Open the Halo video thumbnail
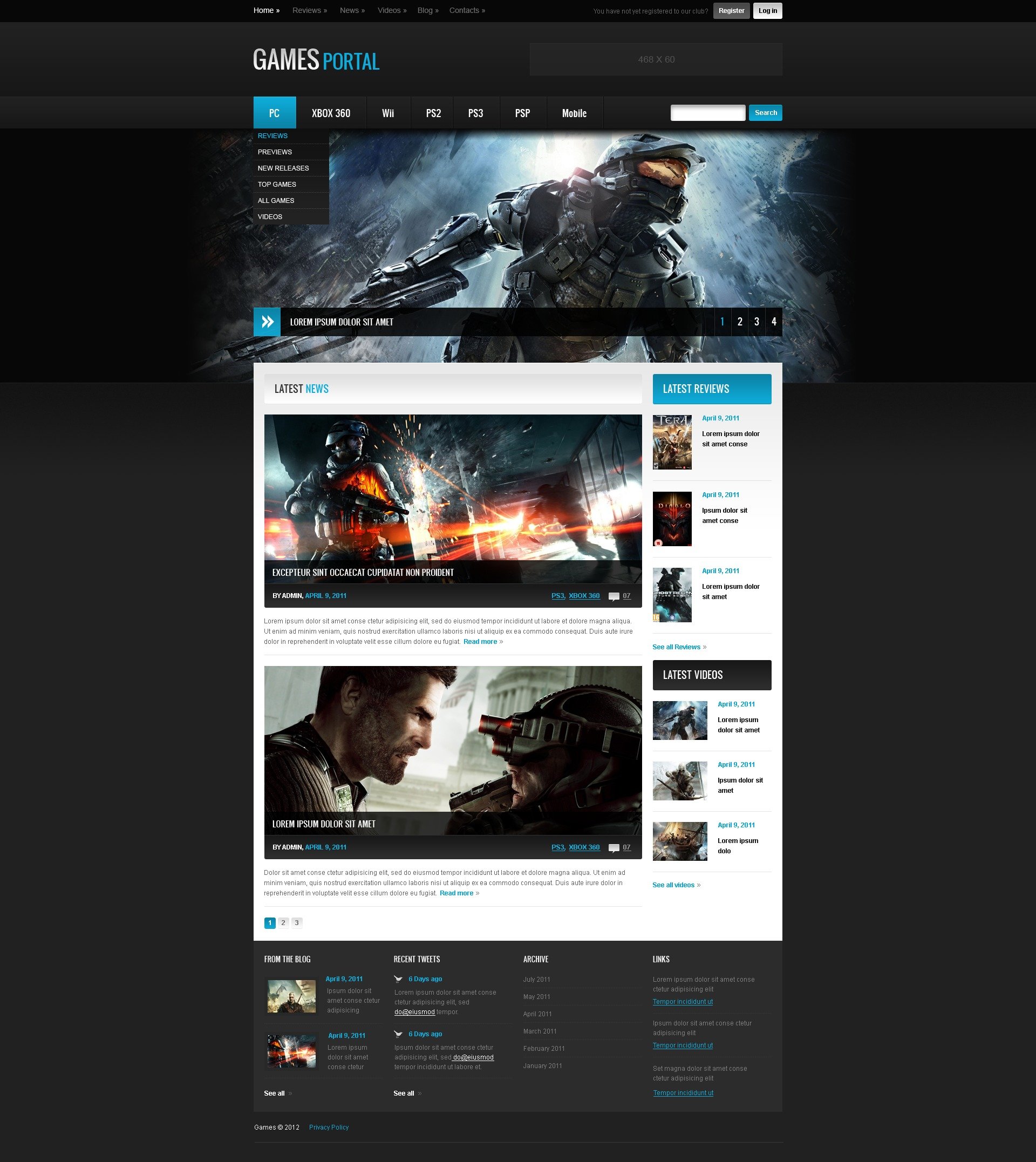 [x=680, y=721]
